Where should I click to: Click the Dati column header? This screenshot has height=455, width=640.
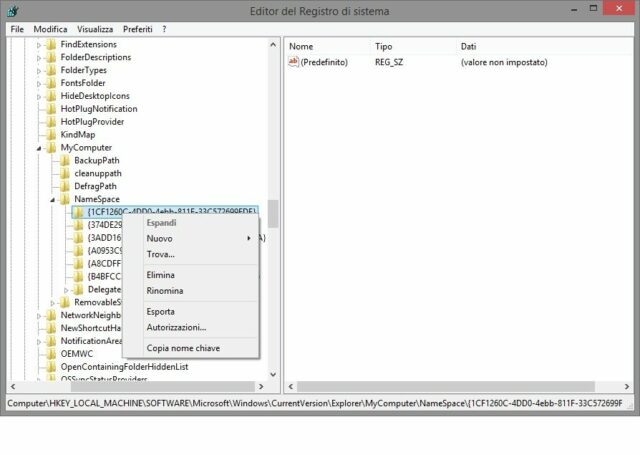pos(468,47)
